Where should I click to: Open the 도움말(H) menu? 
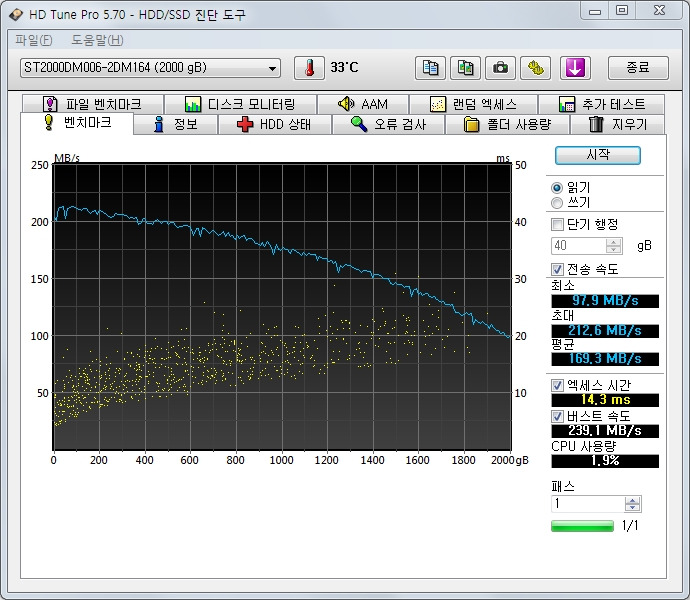[97, 40]
